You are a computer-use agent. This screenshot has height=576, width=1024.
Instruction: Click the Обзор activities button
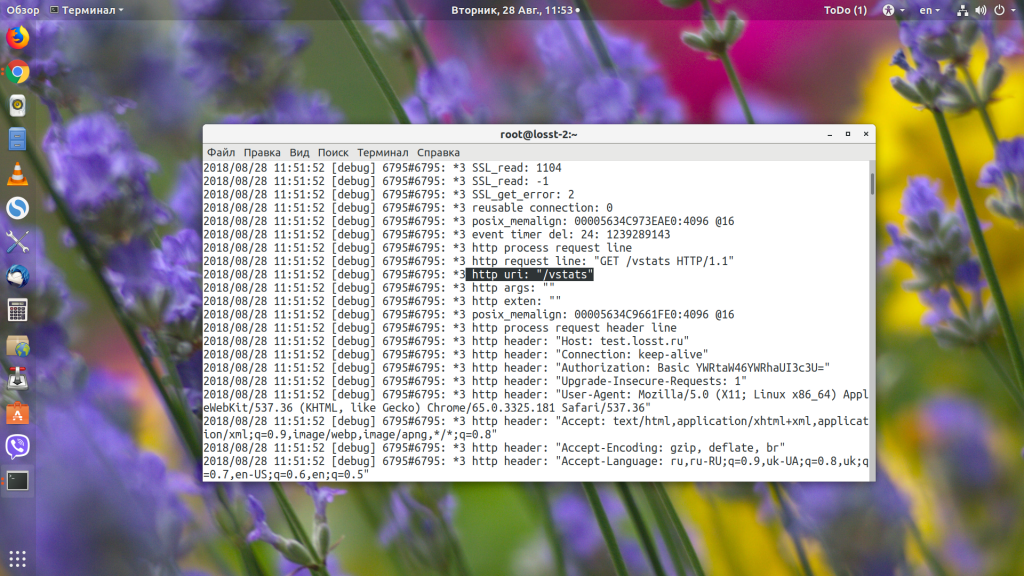coord(23,10)
